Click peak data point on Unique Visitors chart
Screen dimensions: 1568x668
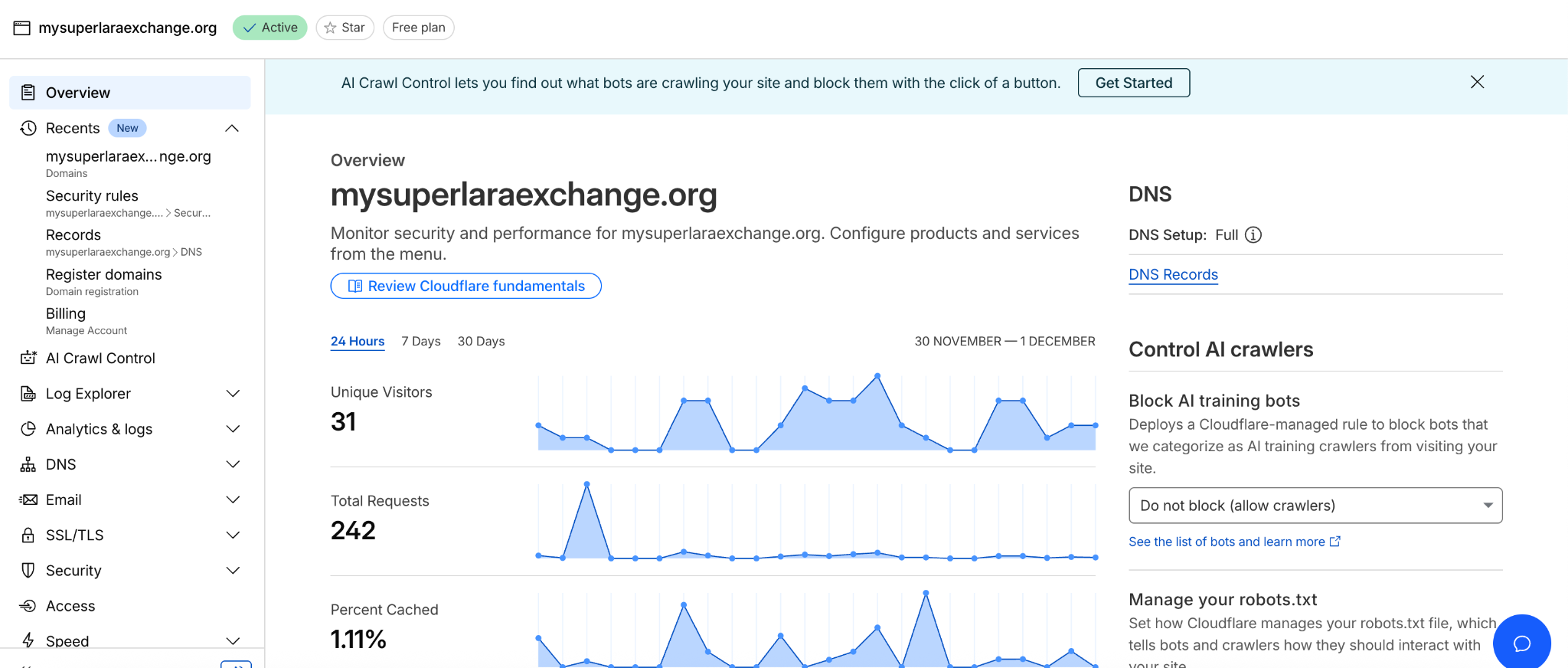click(x=877, y=376)
